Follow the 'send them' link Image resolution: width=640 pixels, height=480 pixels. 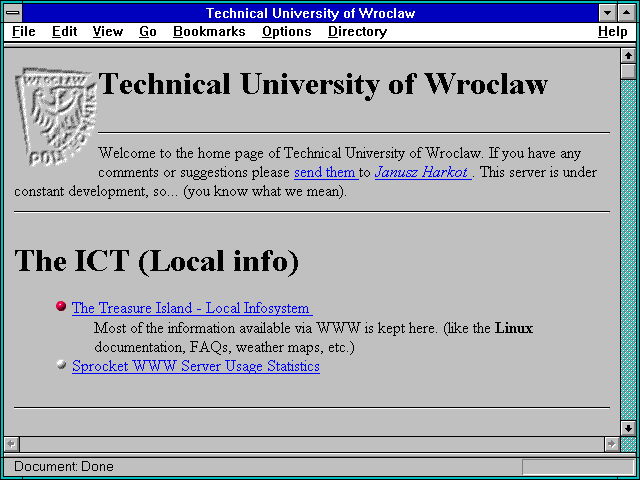point(326,172)
